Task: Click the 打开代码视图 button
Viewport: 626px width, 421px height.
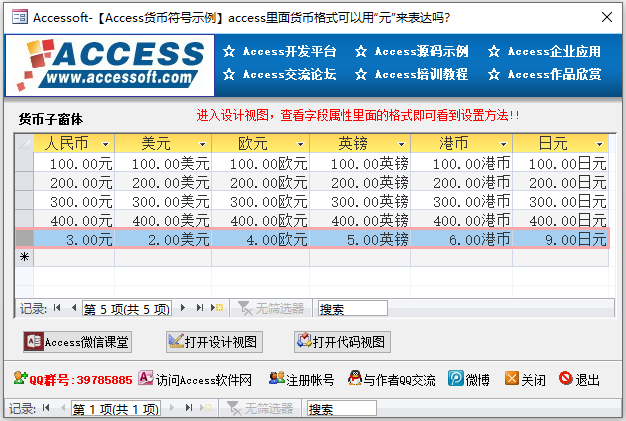Action: [342, 342]
